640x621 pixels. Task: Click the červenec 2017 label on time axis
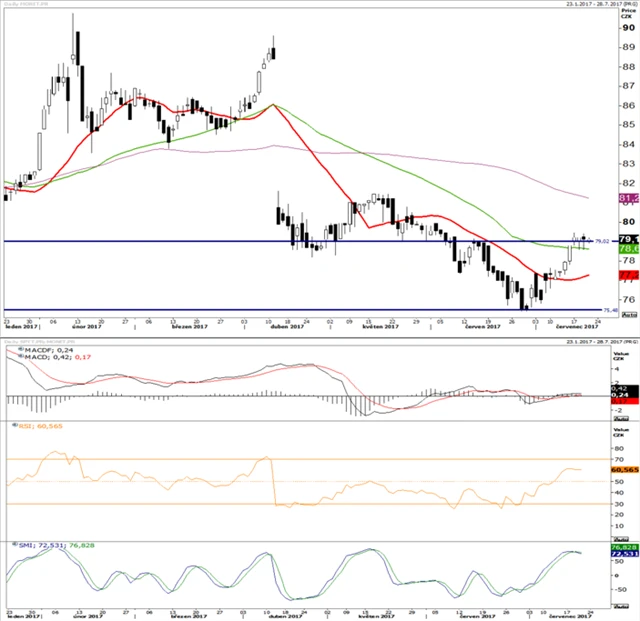(555, 327)
